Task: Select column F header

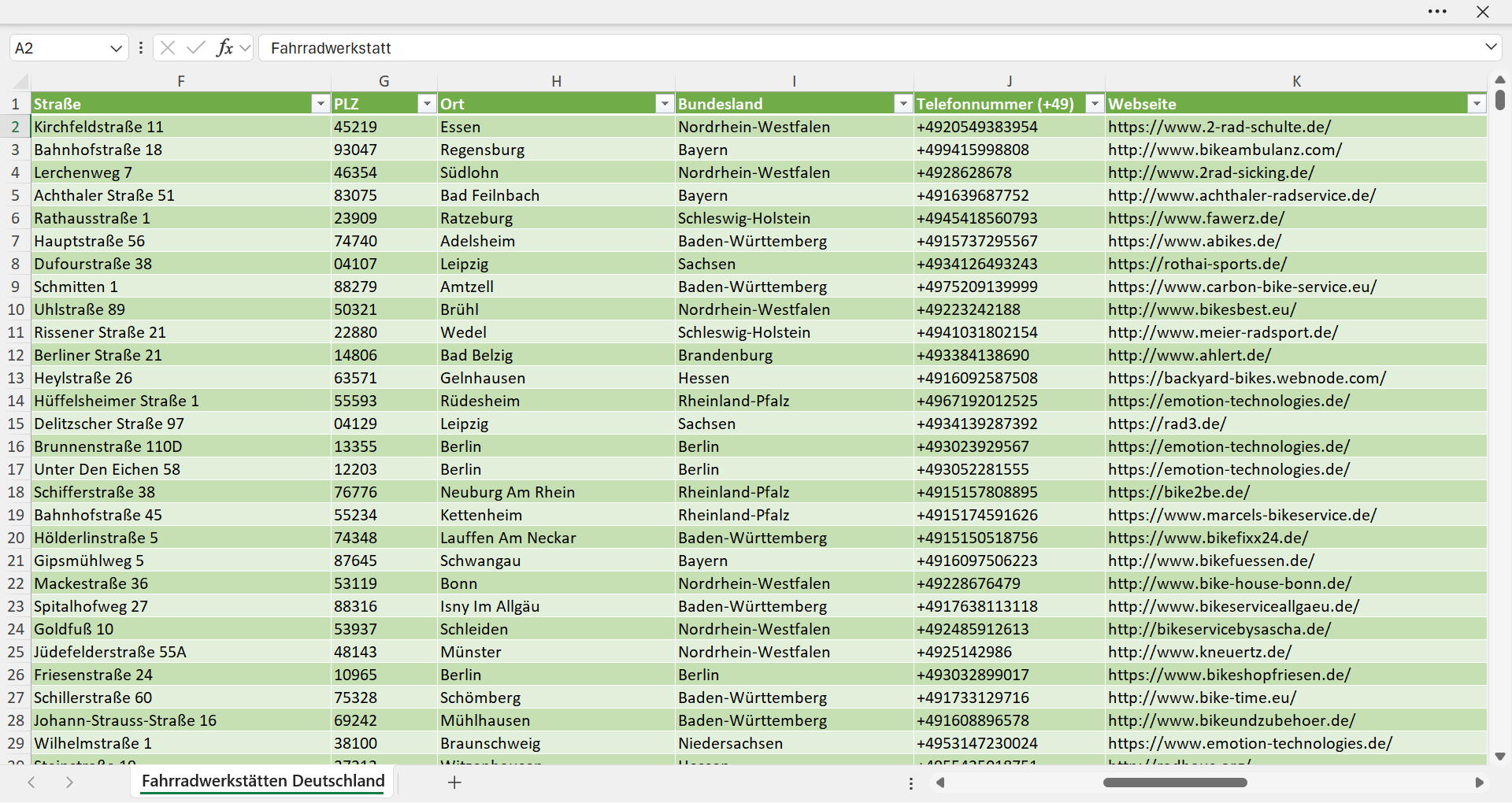Action: click(x=181, y=81)
